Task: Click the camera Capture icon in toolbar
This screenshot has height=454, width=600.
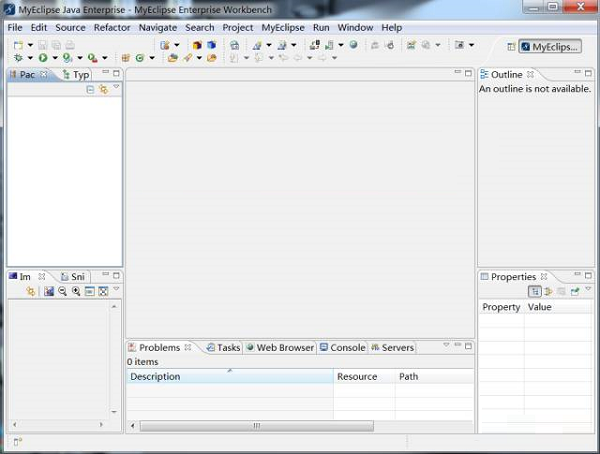Action: point(459,45)
